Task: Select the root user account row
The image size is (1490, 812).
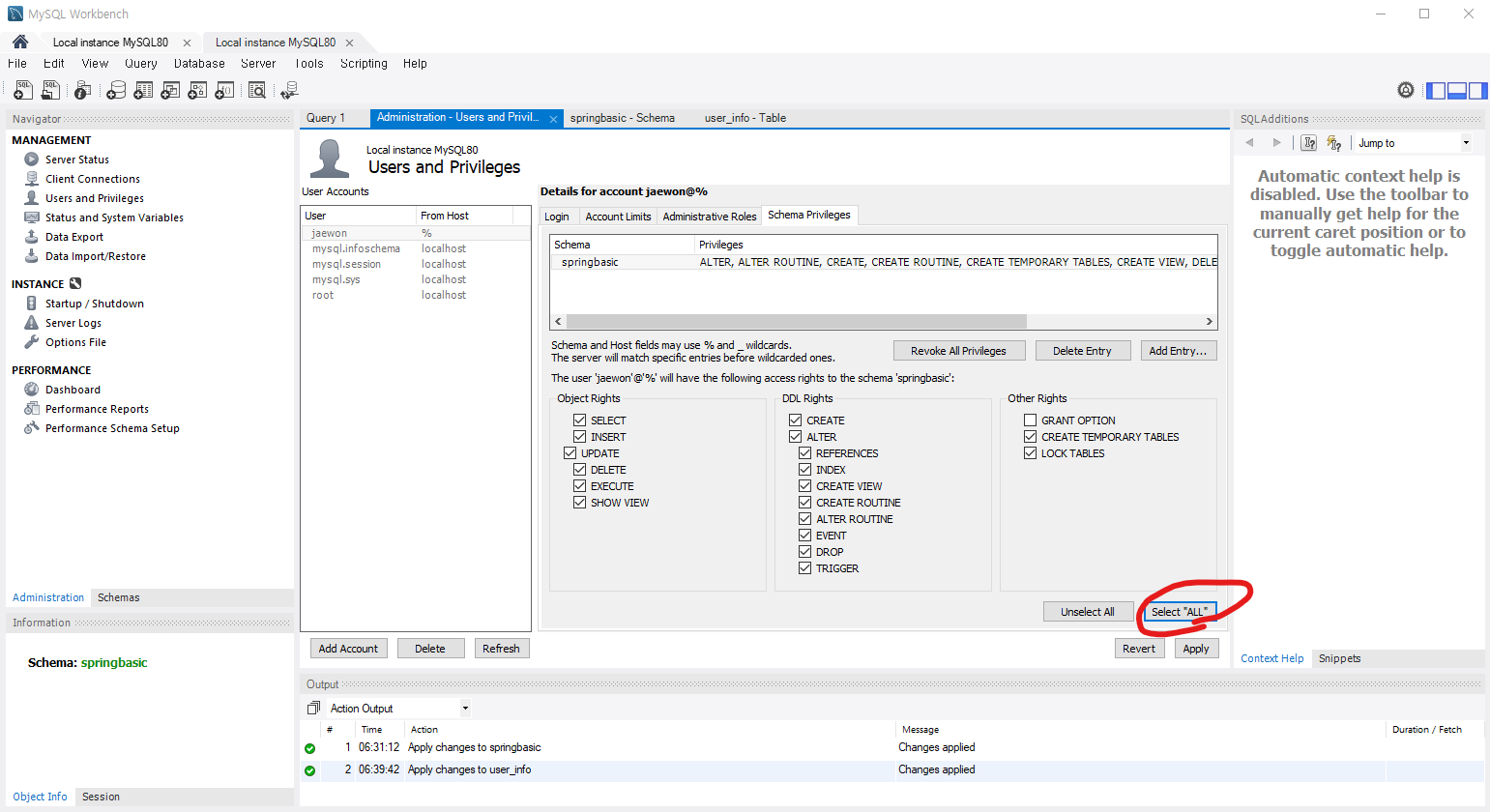Action: [x=416, y=295]
